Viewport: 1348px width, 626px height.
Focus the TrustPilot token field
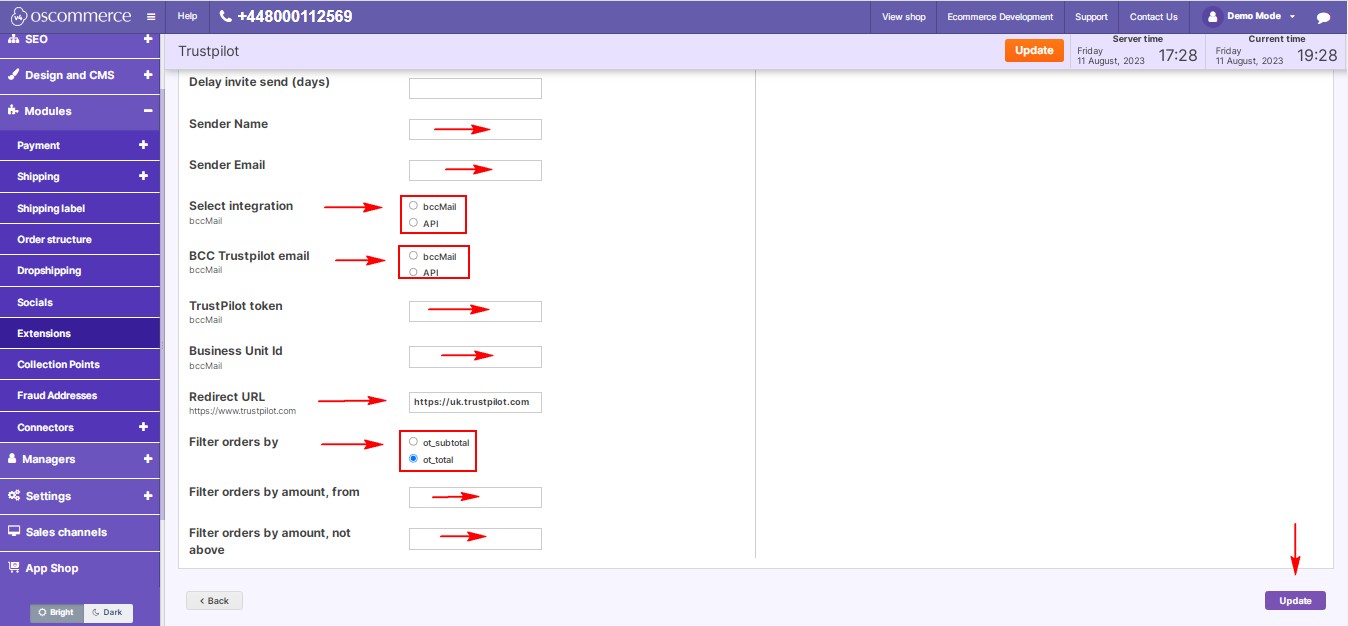(475, 311)
